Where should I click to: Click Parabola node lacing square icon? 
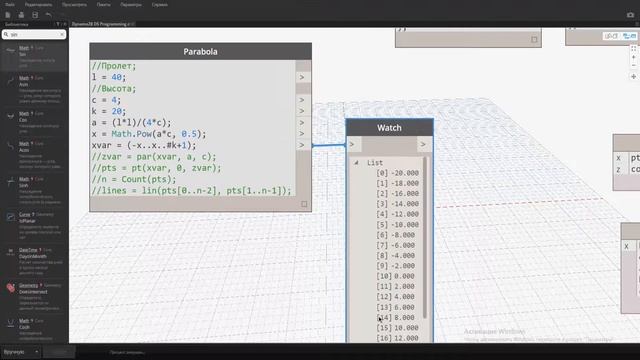304,204
